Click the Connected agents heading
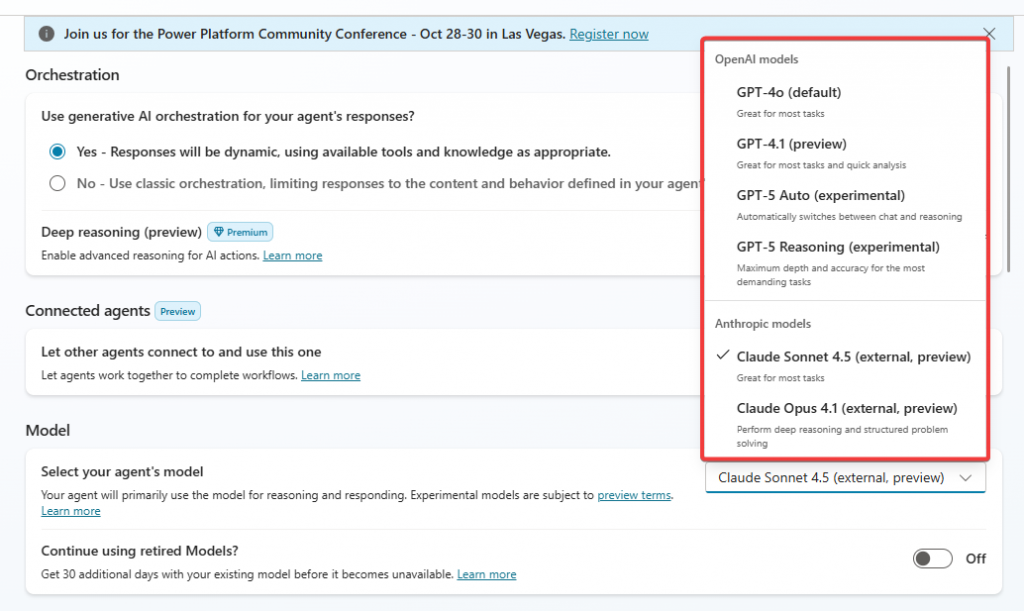The height and width of the screenshot is (611, 1024). (88, 311)
